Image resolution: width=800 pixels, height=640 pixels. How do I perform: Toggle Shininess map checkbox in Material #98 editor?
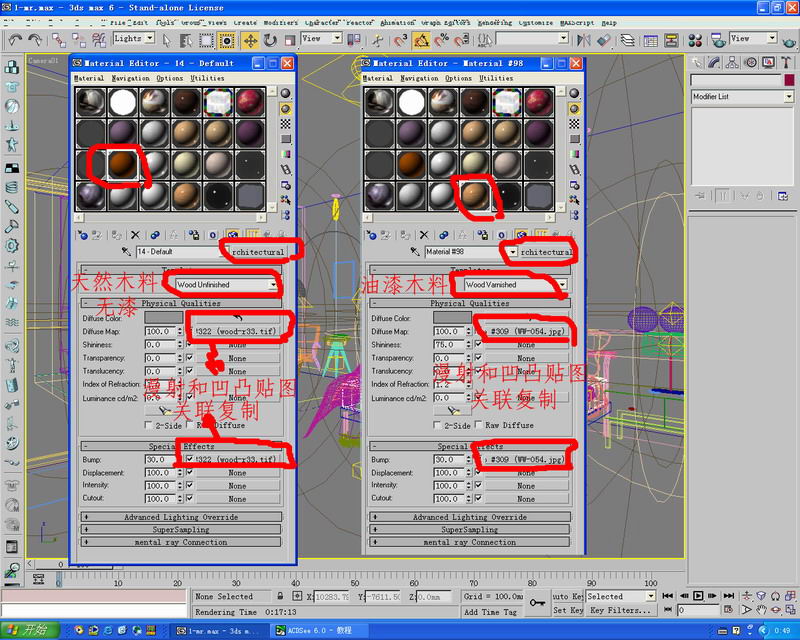(479, 344)
